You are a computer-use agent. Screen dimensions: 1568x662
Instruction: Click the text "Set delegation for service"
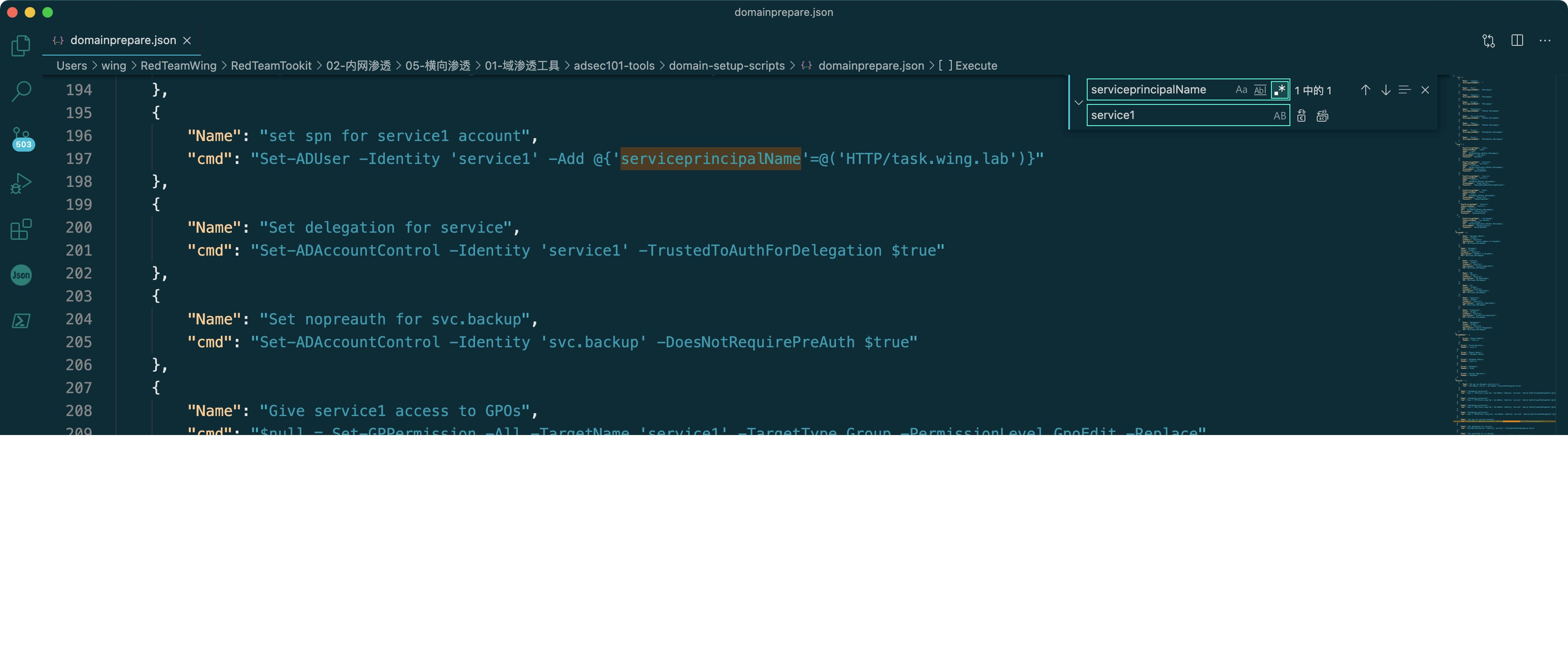pos(386,227)
